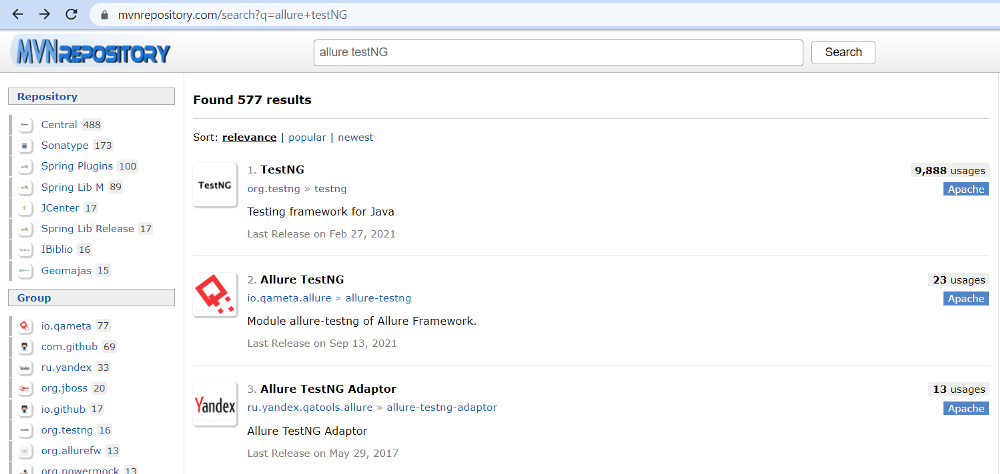The height and width of the screenshot is (474, 1000).
Task: Open the org.testng group link in result one
Action: (274, 189)
